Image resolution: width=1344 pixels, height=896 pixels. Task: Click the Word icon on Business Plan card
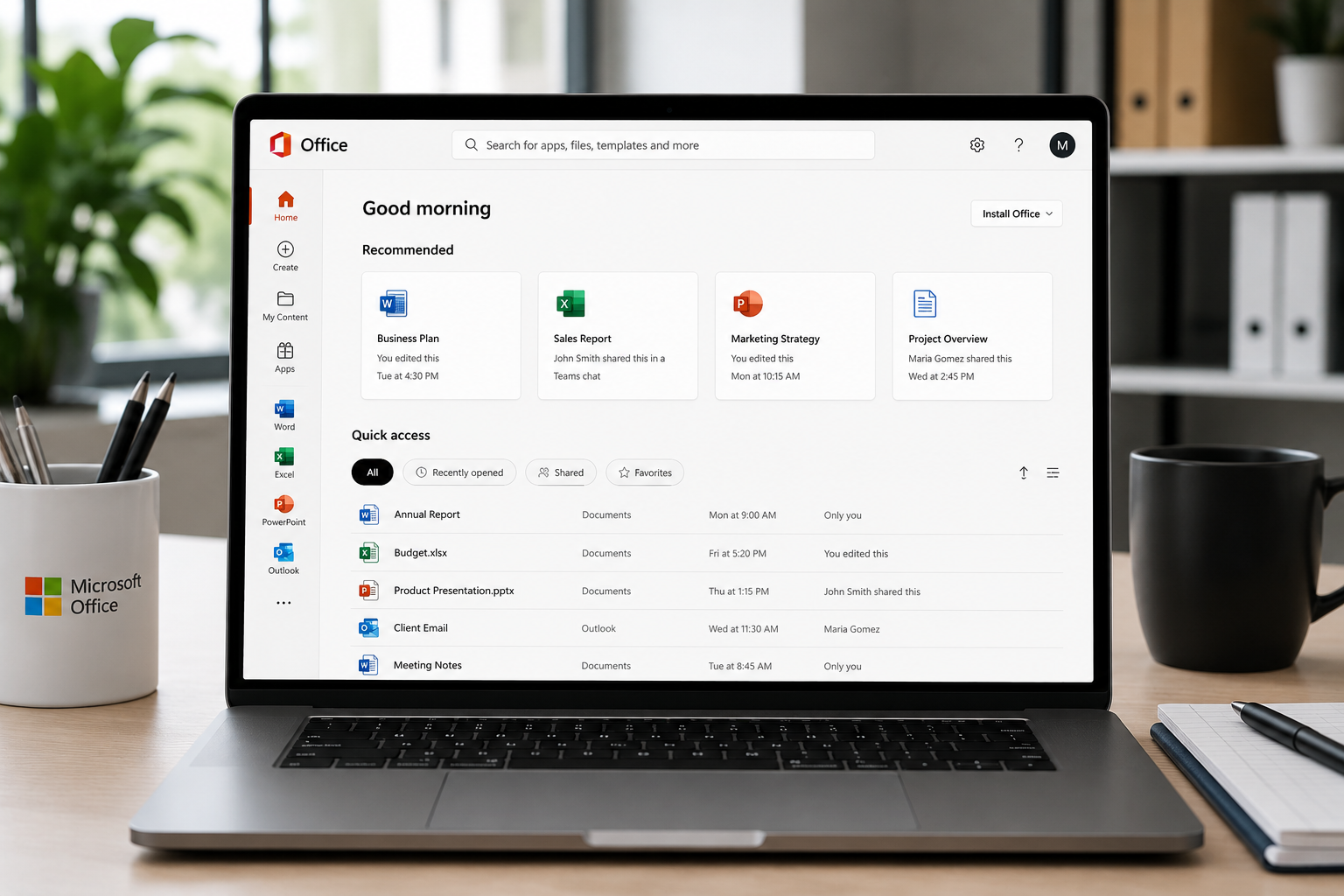tap(393, 304)
